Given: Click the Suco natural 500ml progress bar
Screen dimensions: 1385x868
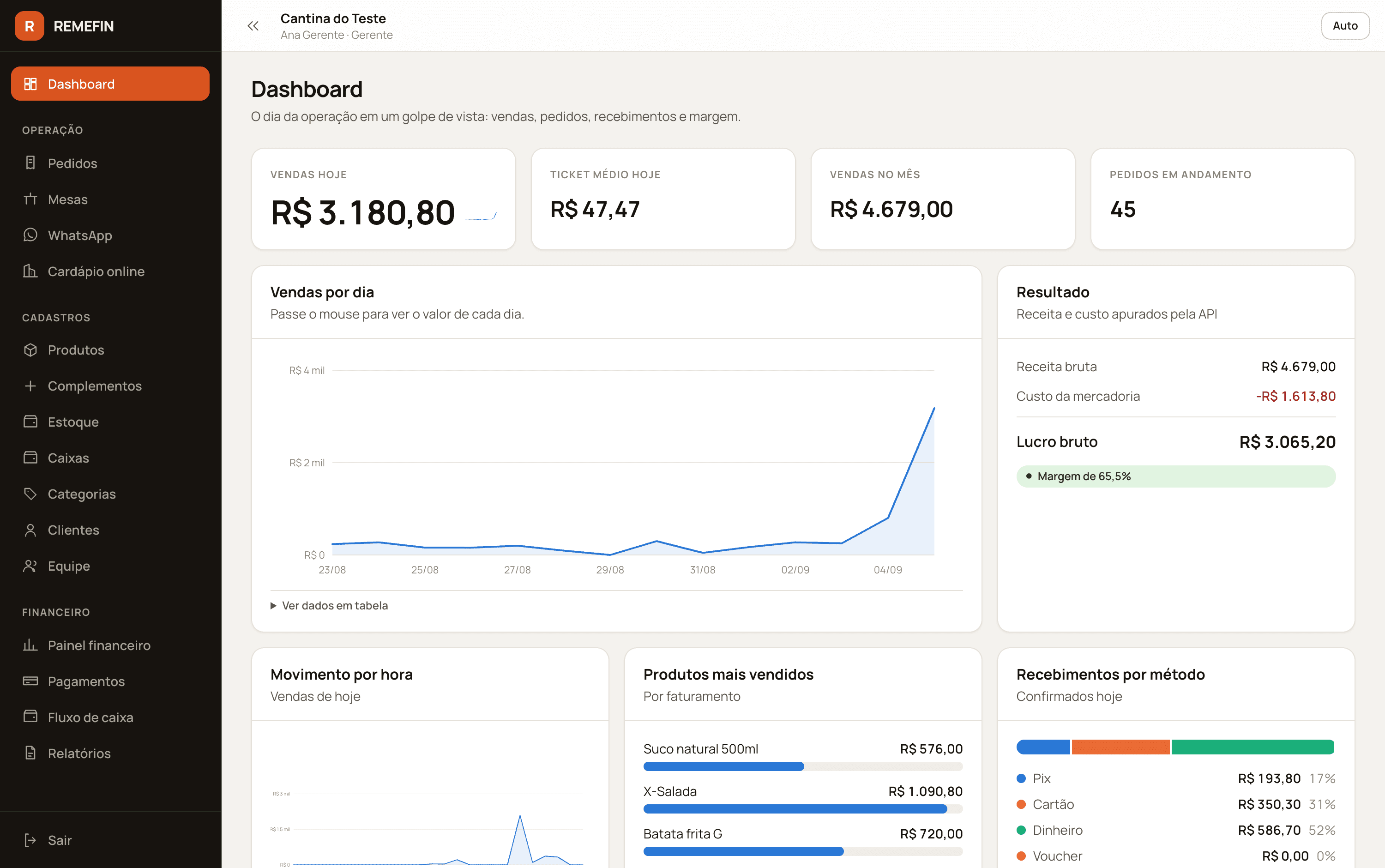Looking at the screenshot, I should coord(802,766).
